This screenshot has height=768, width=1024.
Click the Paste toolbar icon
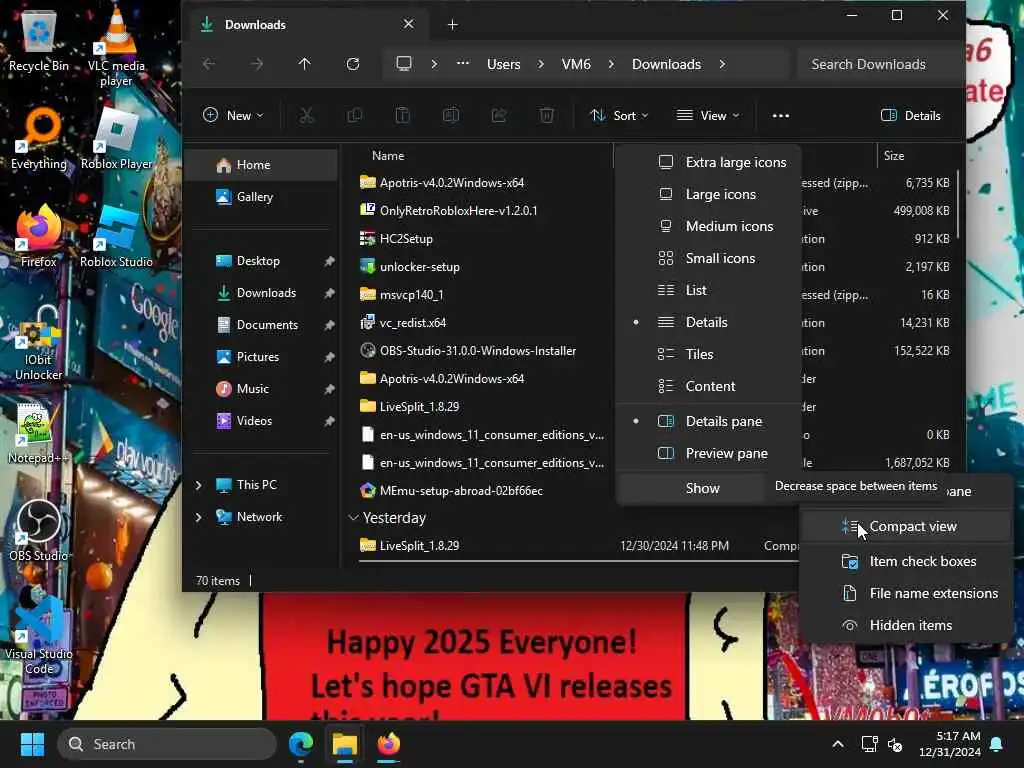click(402, 116)
